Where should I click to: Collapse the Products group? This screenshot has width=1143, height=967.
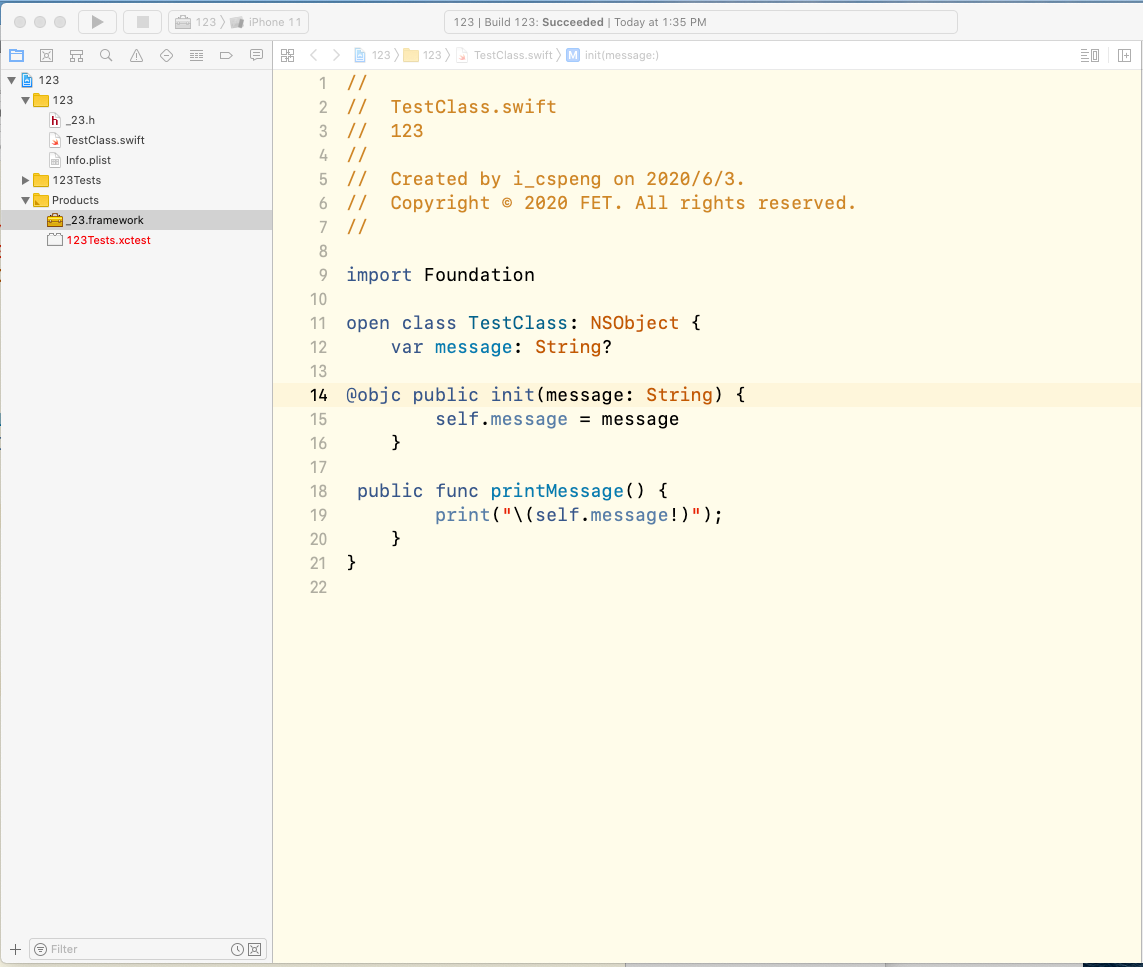[25, 200]
